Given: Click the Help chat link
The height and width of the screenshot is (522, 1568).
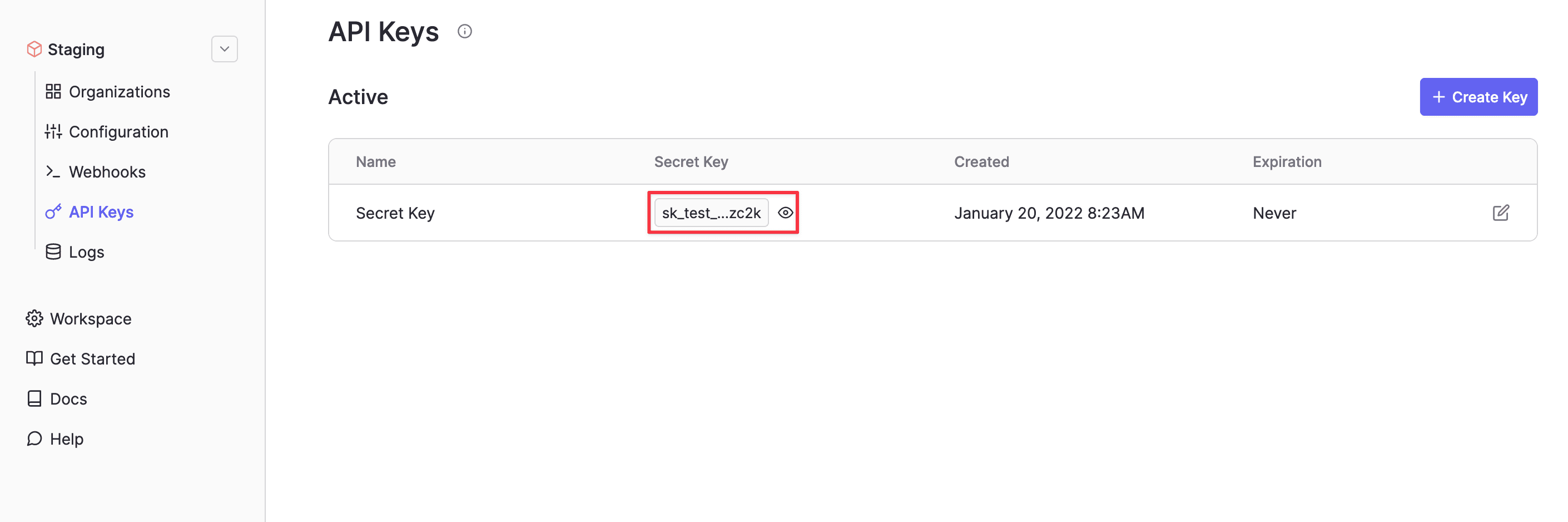Looking at the screenshot, I should tap(66, 439).
